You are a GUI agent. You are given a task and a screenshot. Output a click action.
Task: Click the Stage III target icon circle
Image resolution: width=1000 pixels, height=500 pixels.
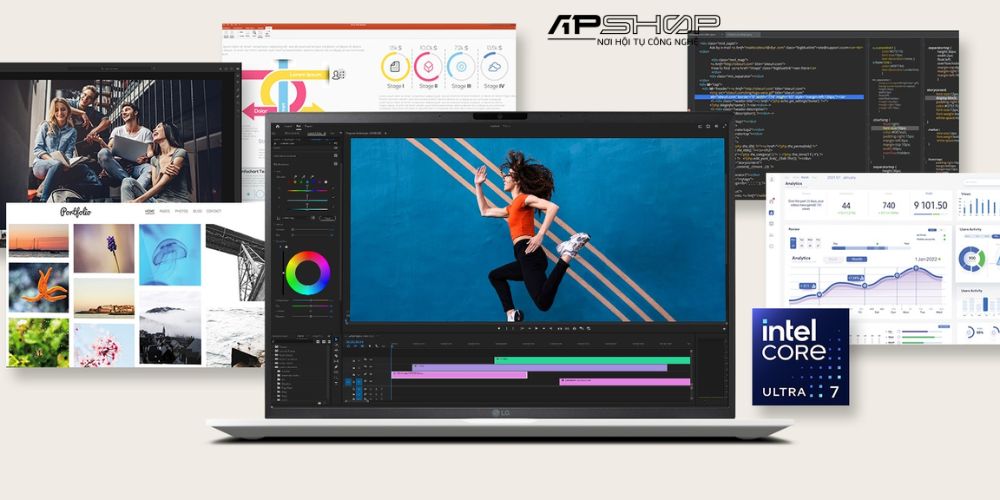point(460,66)
